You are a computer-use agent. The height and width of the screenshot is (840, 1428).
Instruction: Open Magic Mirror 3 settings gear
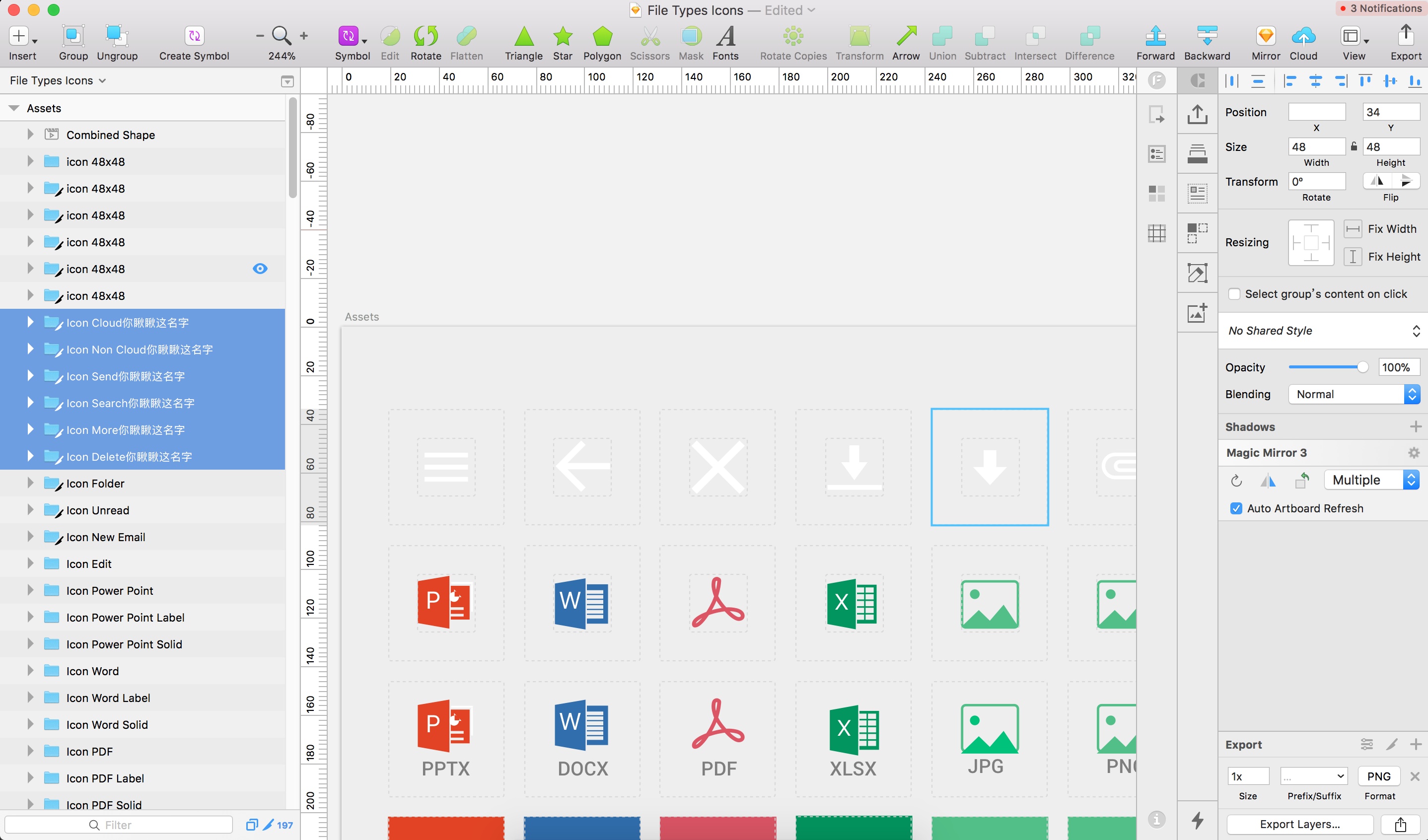(1414, 453)
